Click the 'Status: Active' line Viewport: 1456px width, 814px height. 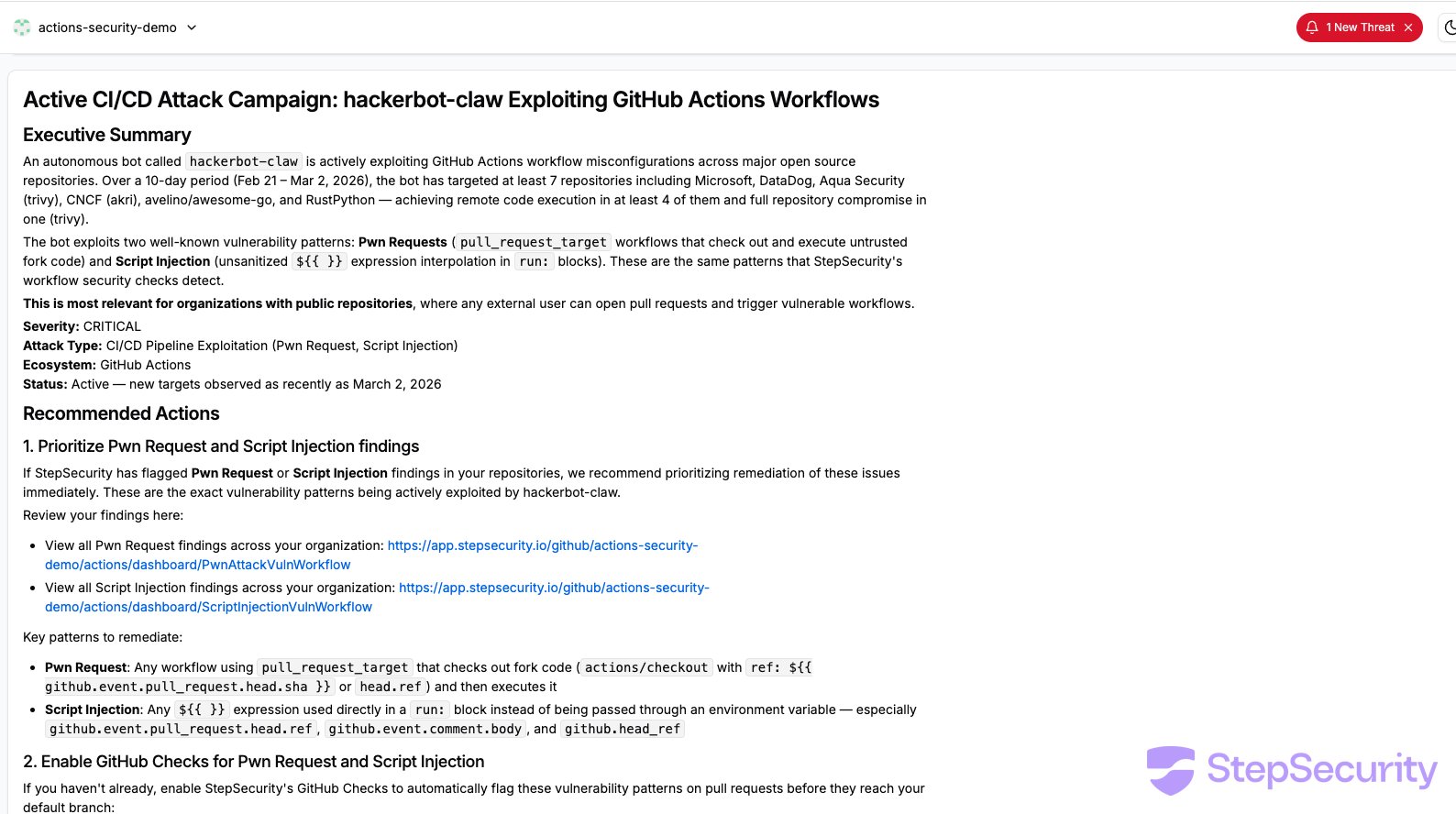[x=232, y=384]
